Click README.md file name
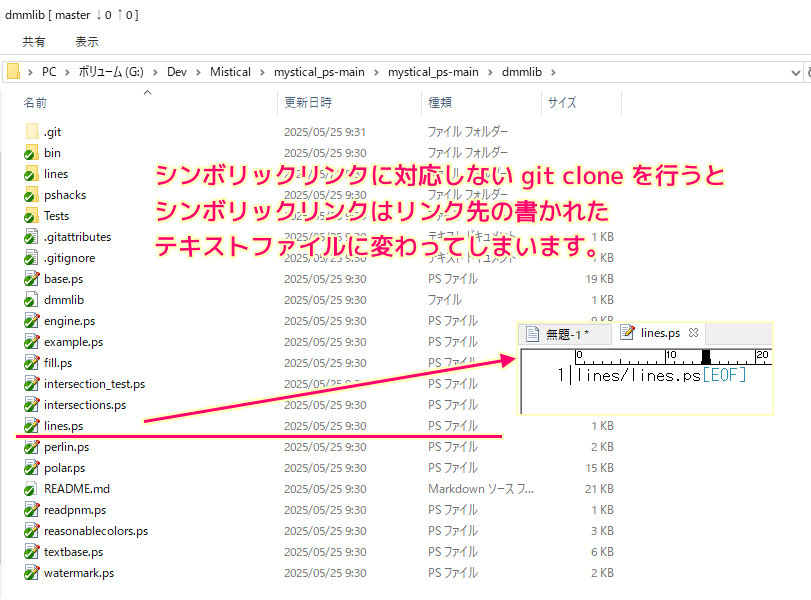The height and width of the screenshot is (600, 811). pyautogui.click(x=77, y=489)
